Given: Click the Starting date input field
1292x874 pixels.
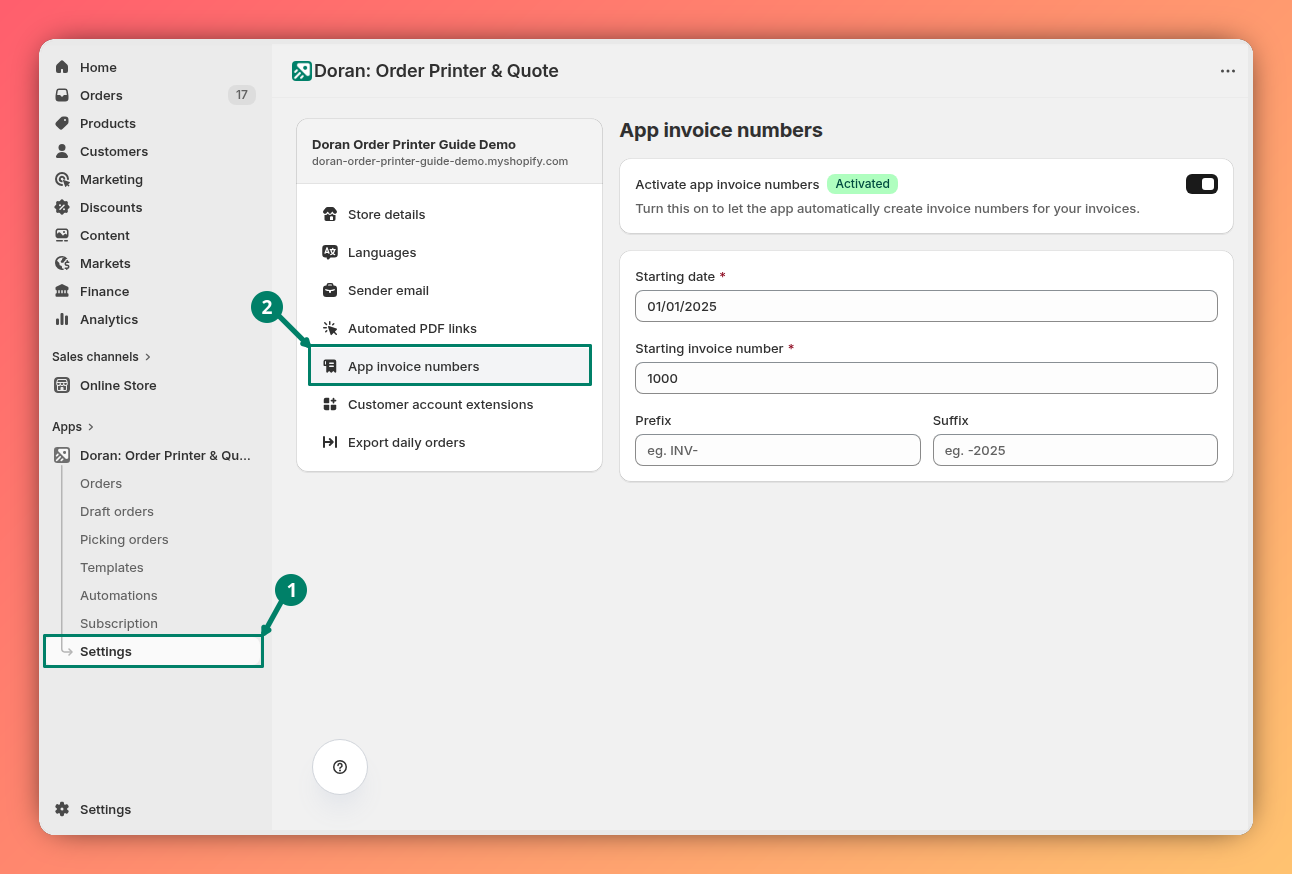Looking at the screenshot, I should pyautogui.click(x=926, y=306).
